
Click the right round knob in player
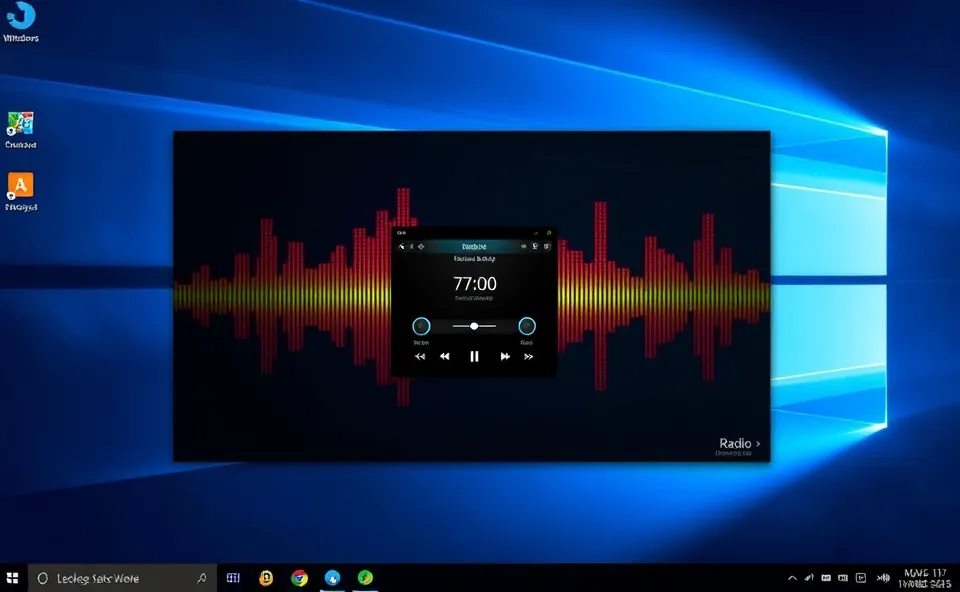tap(527, 326)
